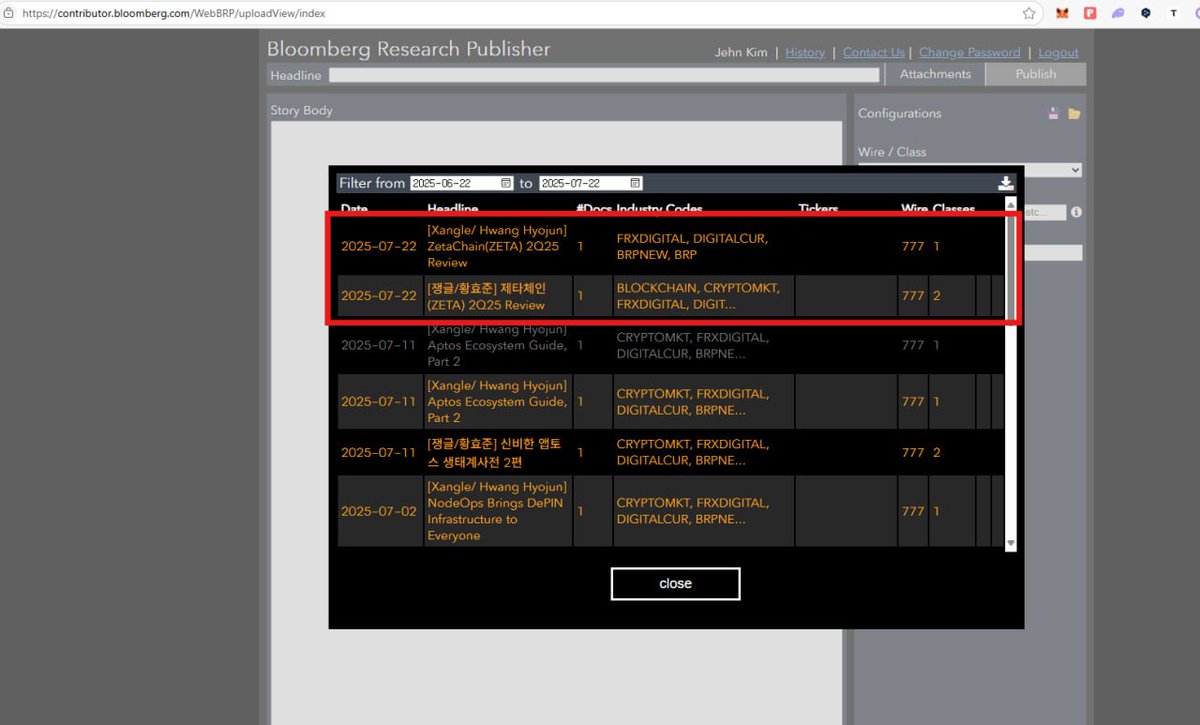Open the dark hexagon browser extension

[x=1146, y=14]
